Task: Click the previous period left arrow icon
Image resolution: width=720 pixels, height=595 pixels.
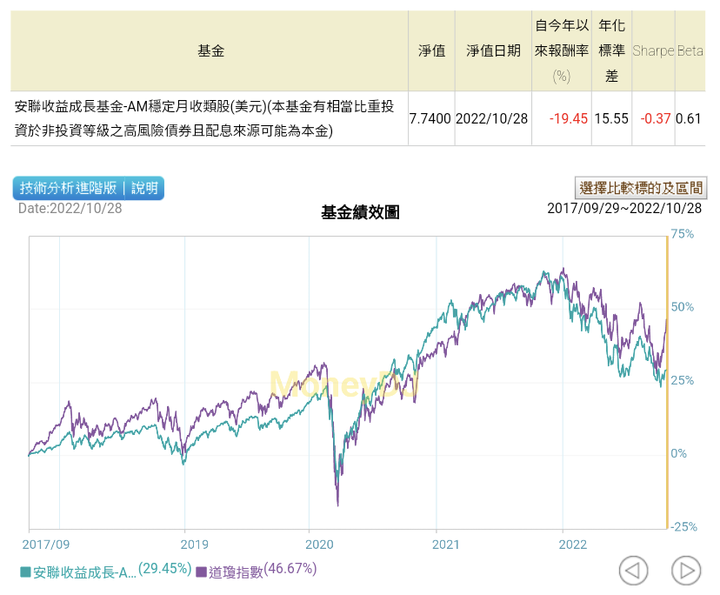Action: click(x=633, y=571)
